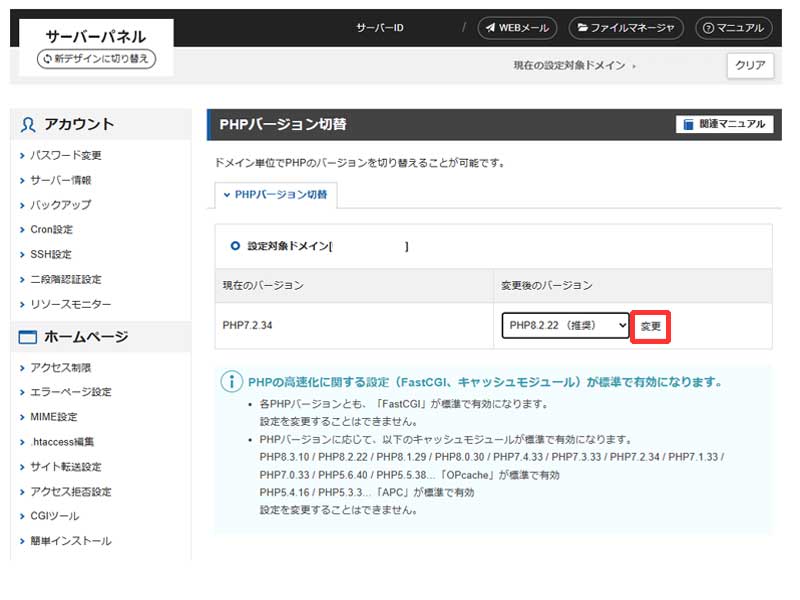Click the paper plane icon on WEBメール

490,28
